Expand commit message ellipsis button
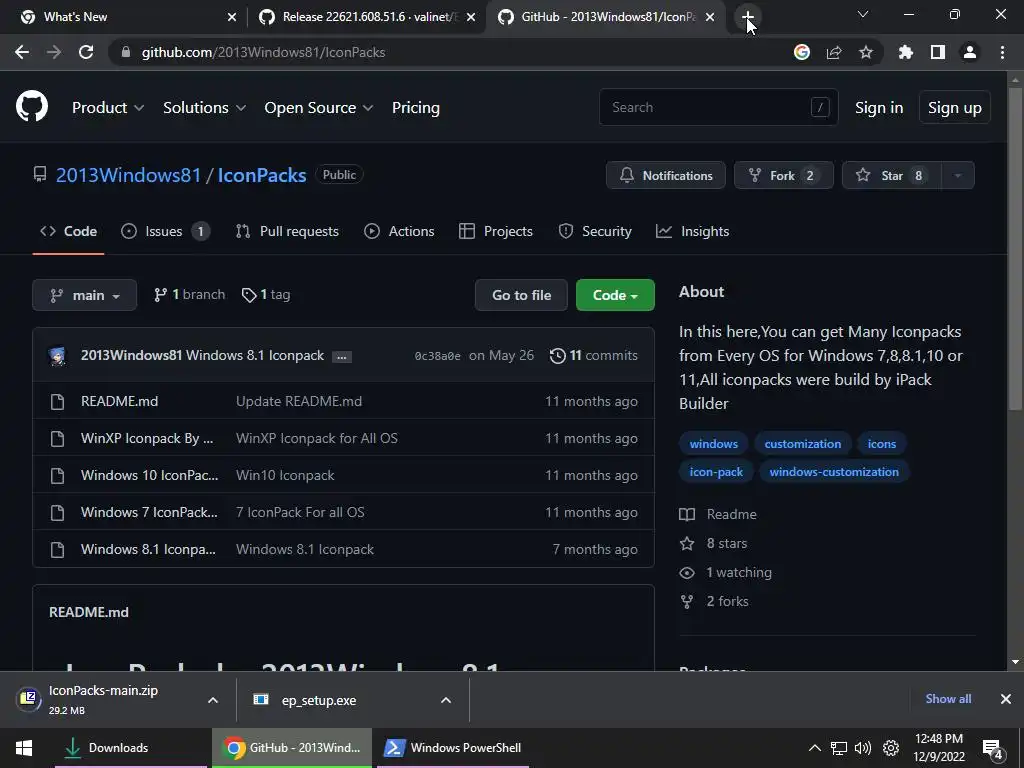The height and width of the screenshot is (768, 1024). [x=342, y=357]
